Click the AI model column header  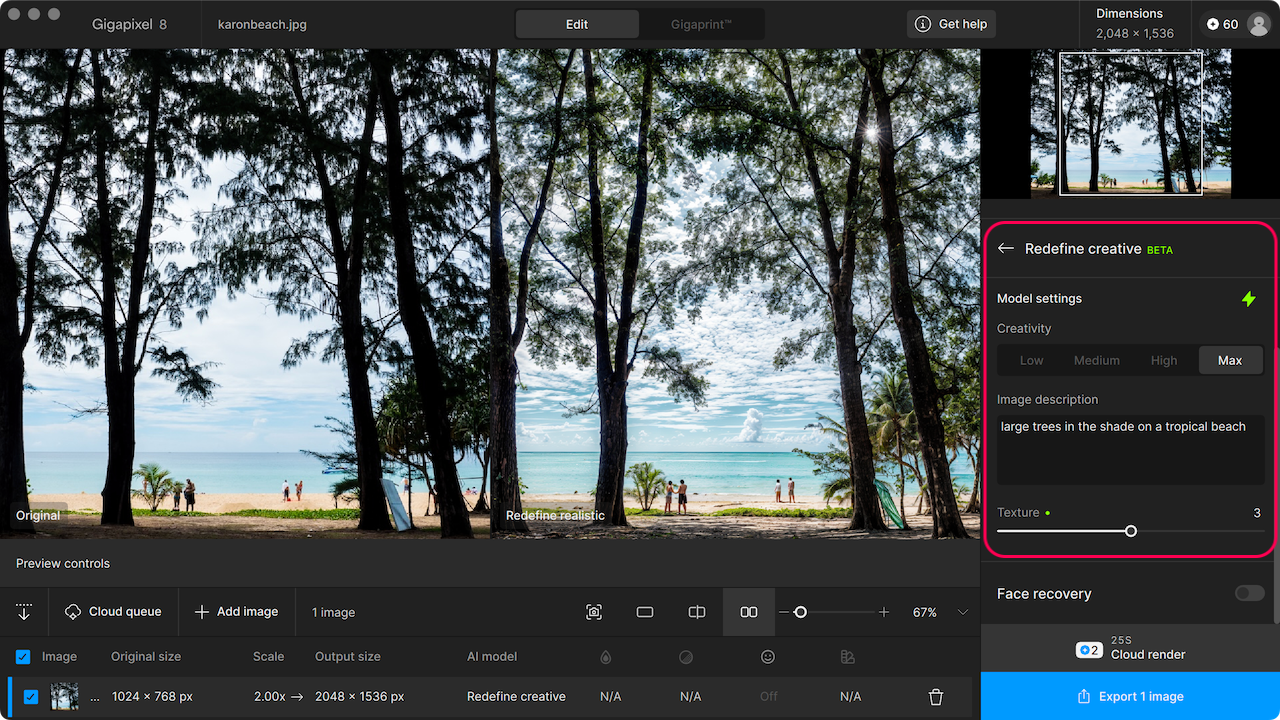point(492,657)
